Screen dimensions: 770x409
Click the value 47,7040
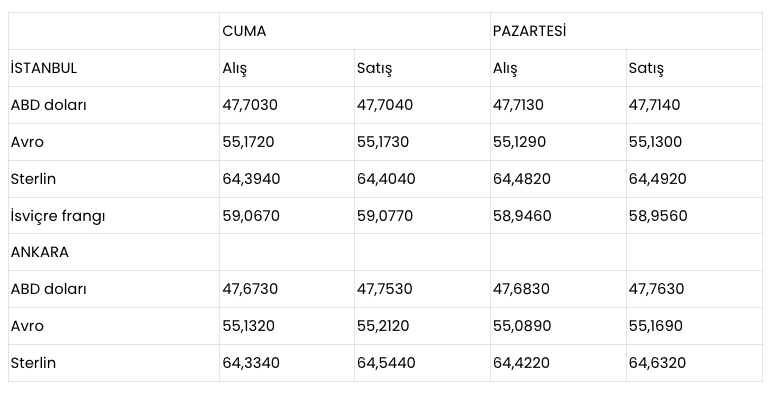[x=385, y=105]
